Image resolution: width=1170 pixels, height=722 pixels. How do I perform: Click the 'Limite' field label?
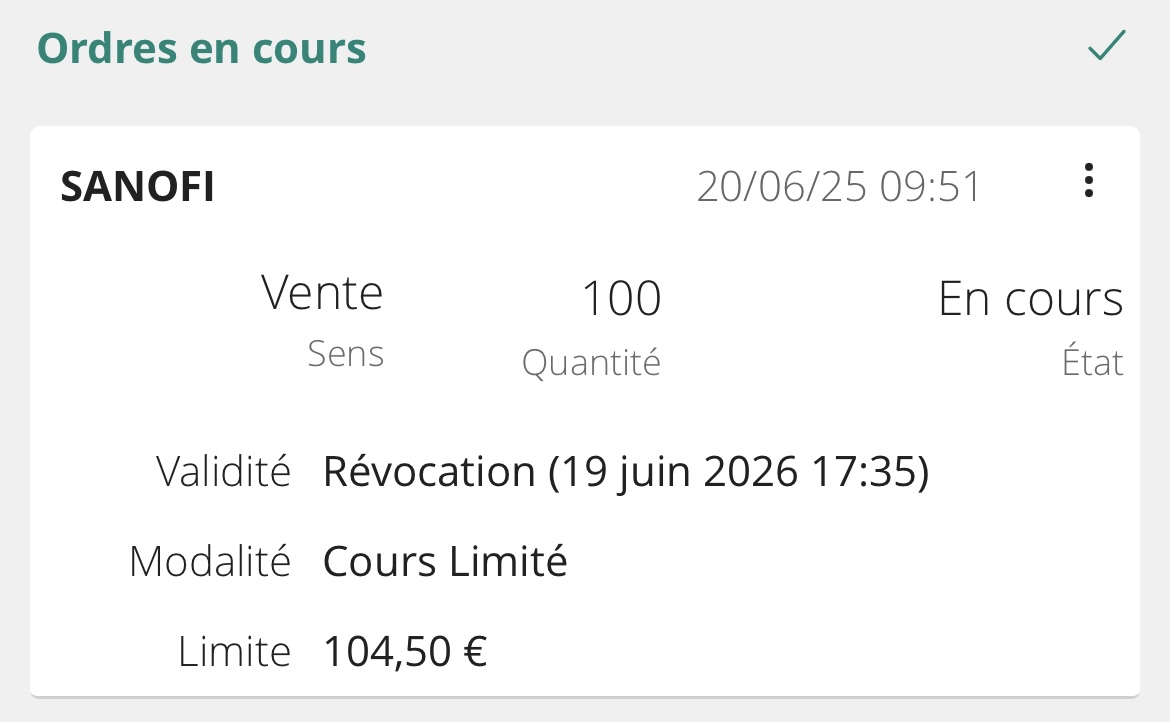point(234,651)
